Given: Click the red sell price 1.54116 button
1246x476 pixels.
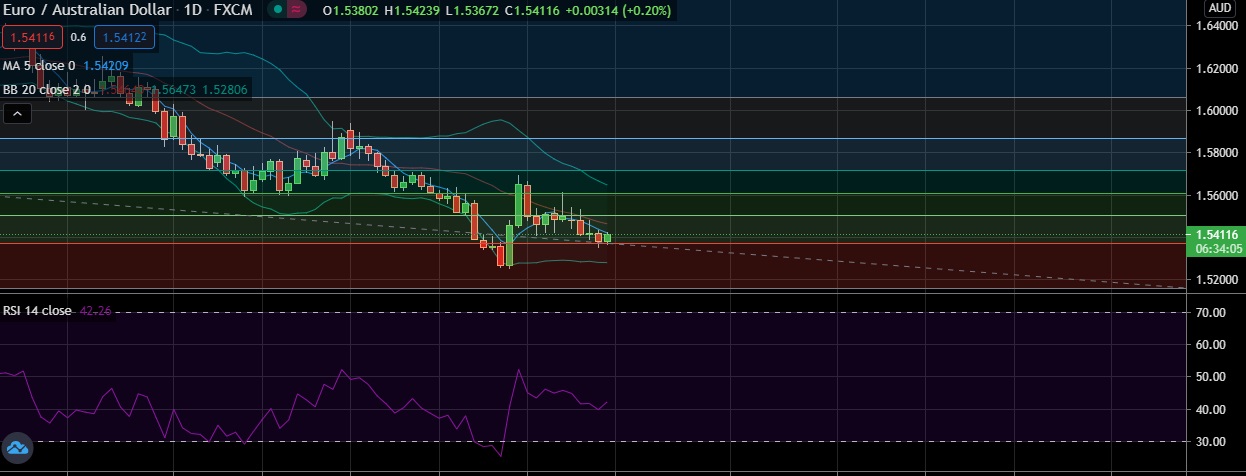Looking at the screenshot, I should click(33, 38).
